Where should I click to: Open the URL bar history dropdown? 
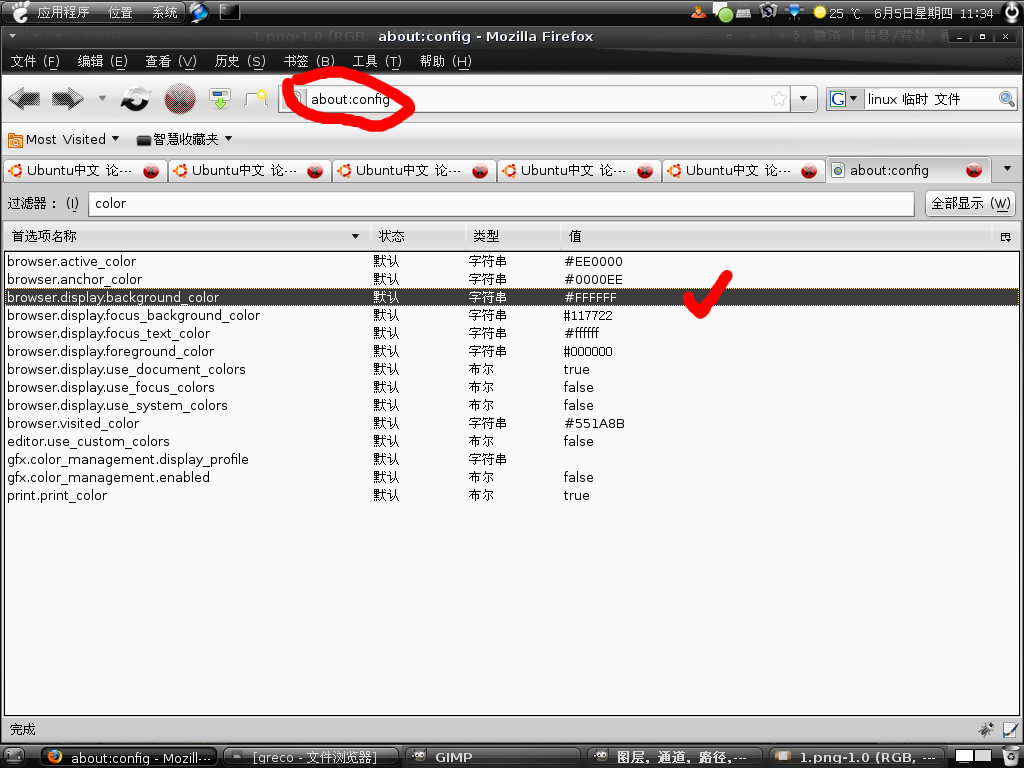tap(803, 99)
